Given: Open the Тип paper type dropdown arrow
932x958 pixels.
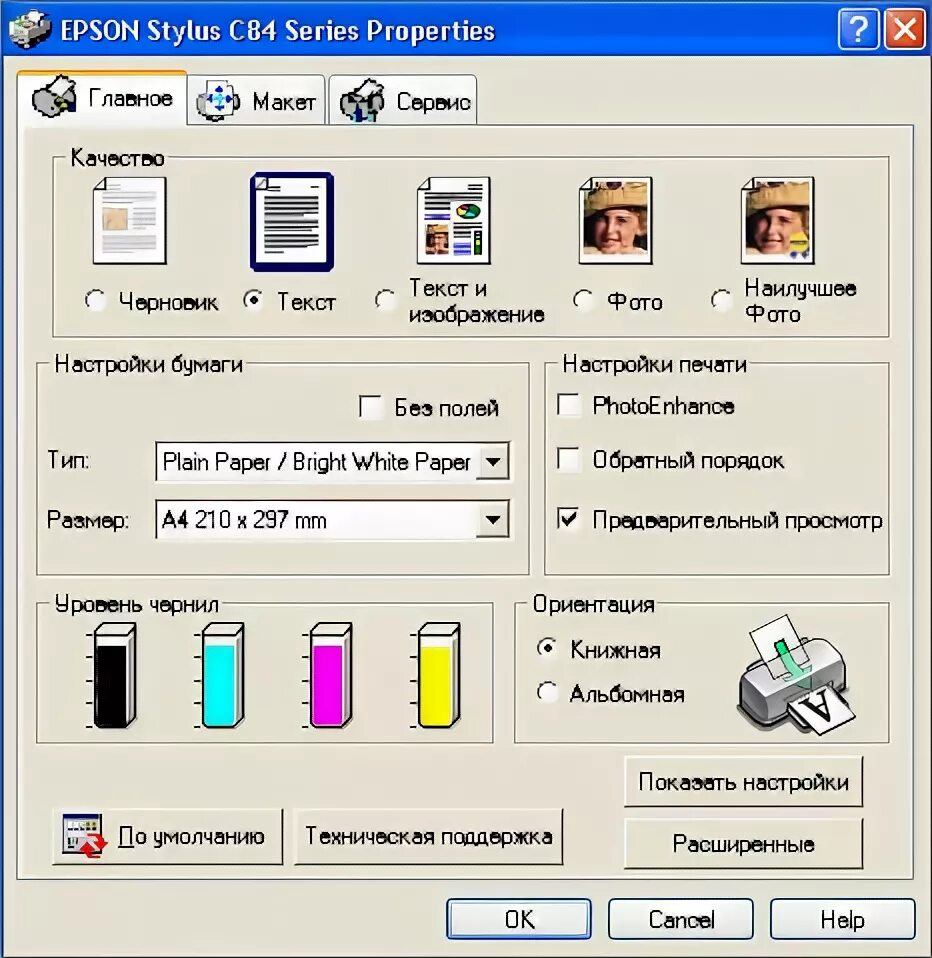Looking at the screenshot, I should [x=493, y=461].
